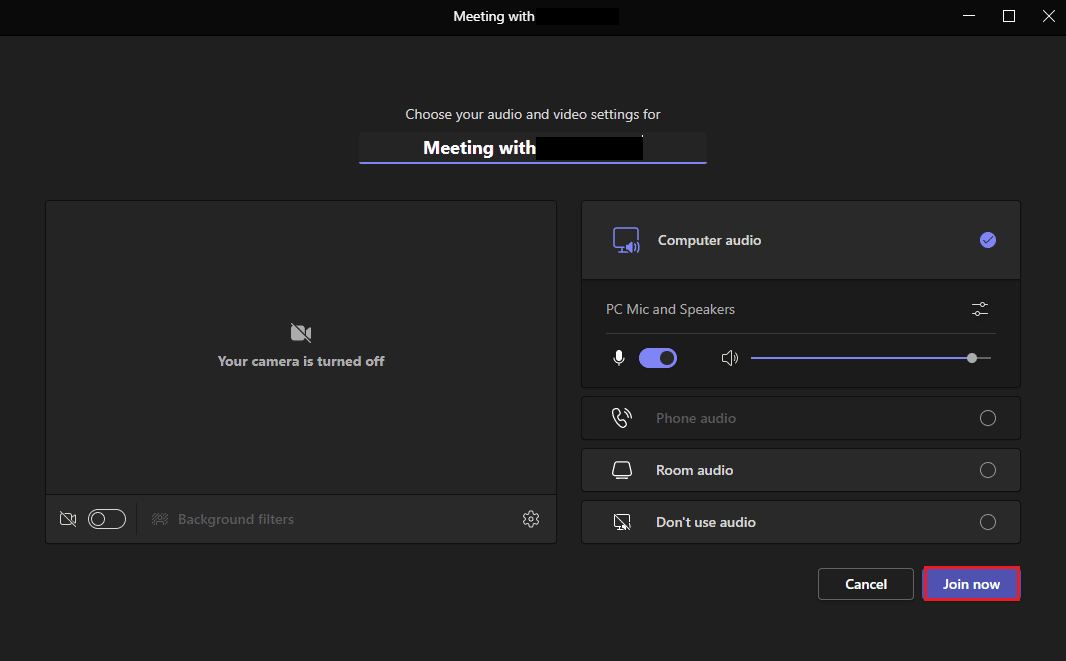
Task: Select the Computer audio label
Action: [x=709, y=240]
